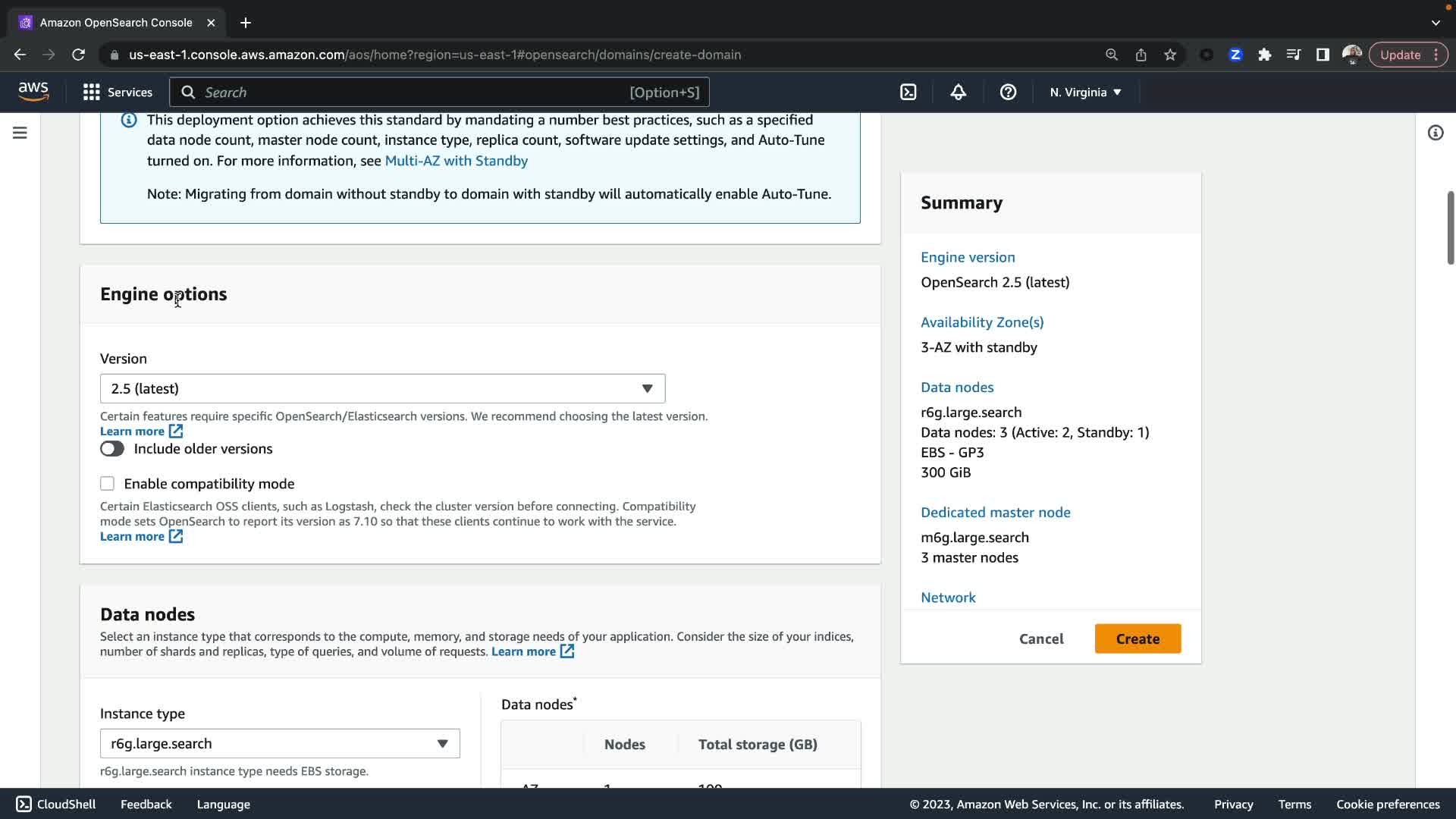
Task: Open the Instance type r6g.large.search dropdown
Action: click(x=280, y=744)
